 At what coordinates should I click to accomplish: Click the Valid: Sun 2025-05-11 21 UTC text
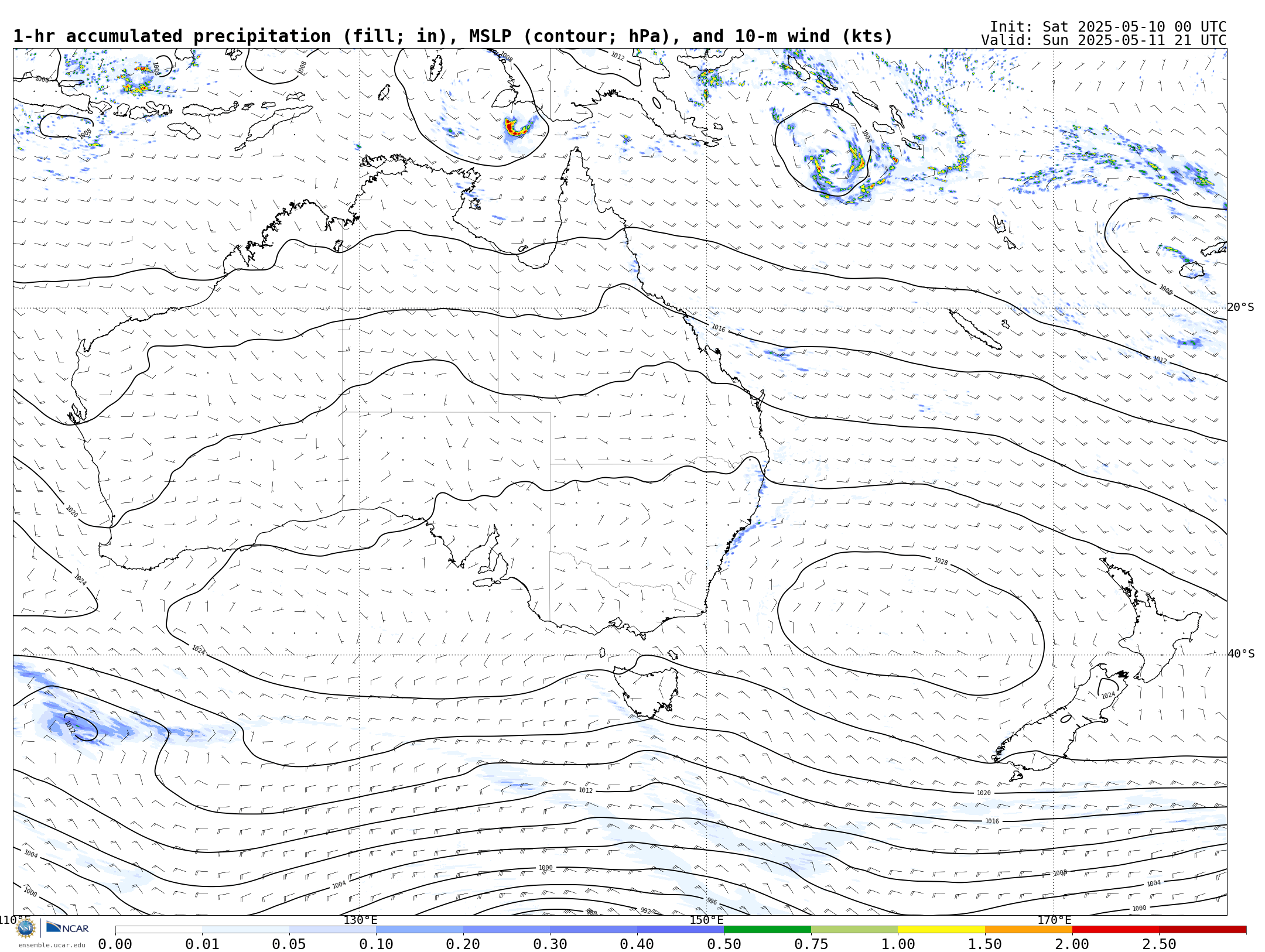(x=1103, y=40)
